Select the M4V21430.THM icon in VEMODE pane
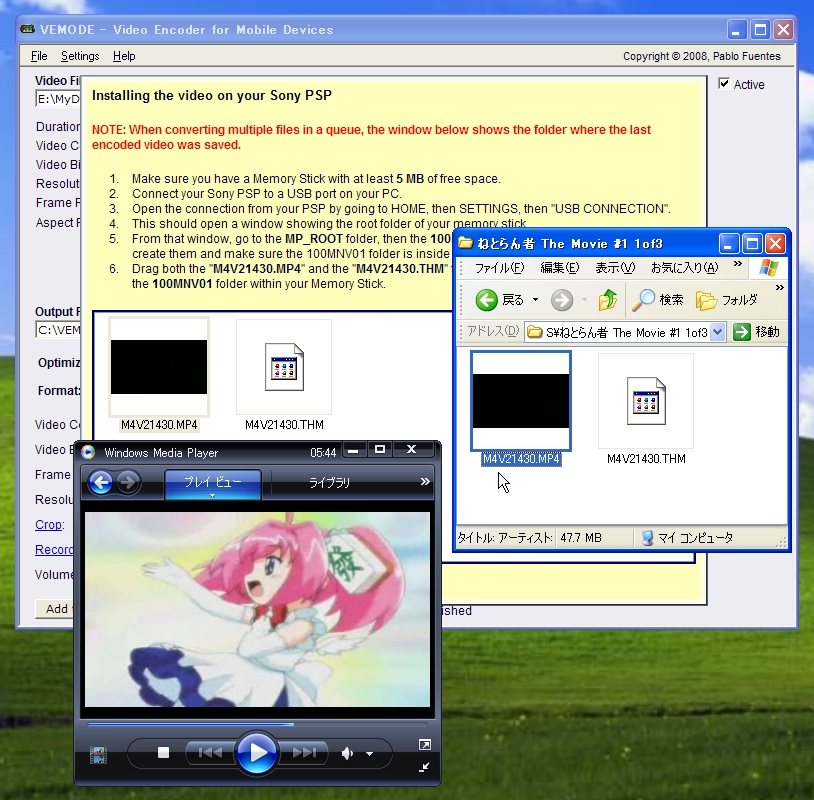This screenshot has height=800, width=814. tap(284, 367)
